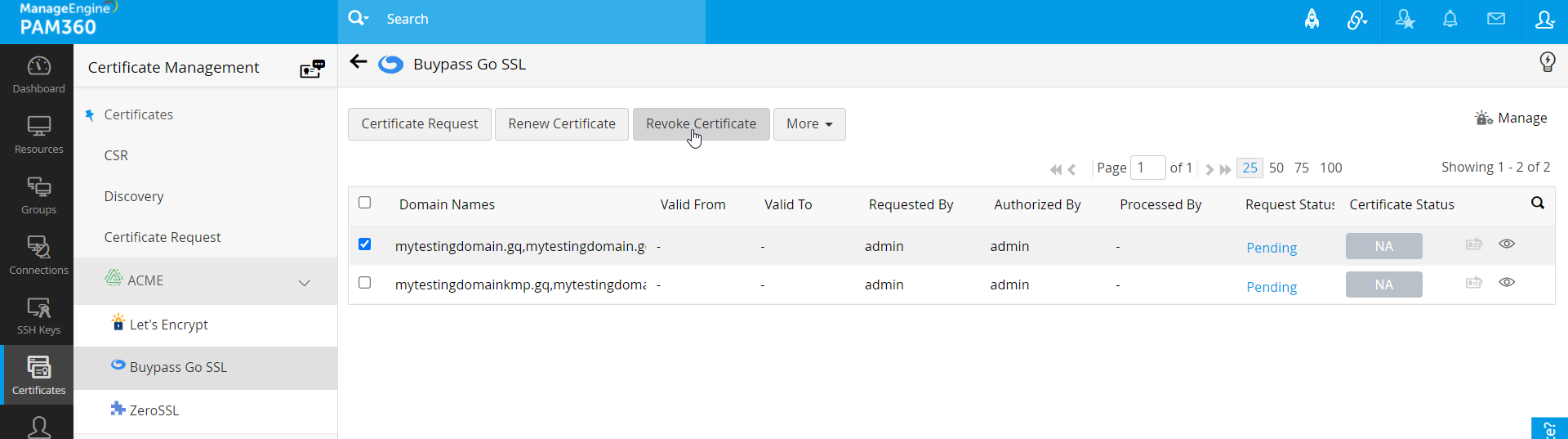Toggle the select-all checkbox in table header
The width and height of the screenshot is (1568, 439).
click(365, 203)
